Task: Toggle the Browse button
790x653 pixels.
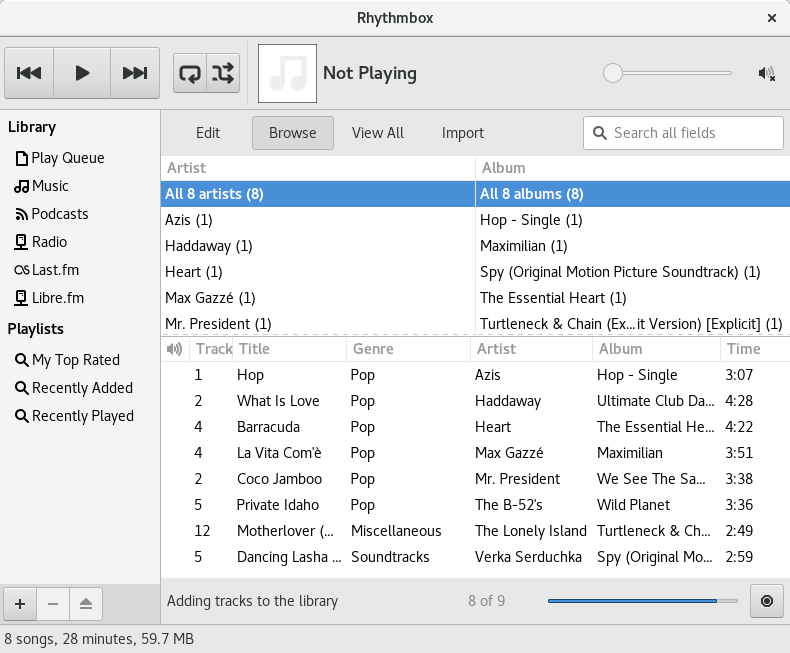Action: (293, 133)
